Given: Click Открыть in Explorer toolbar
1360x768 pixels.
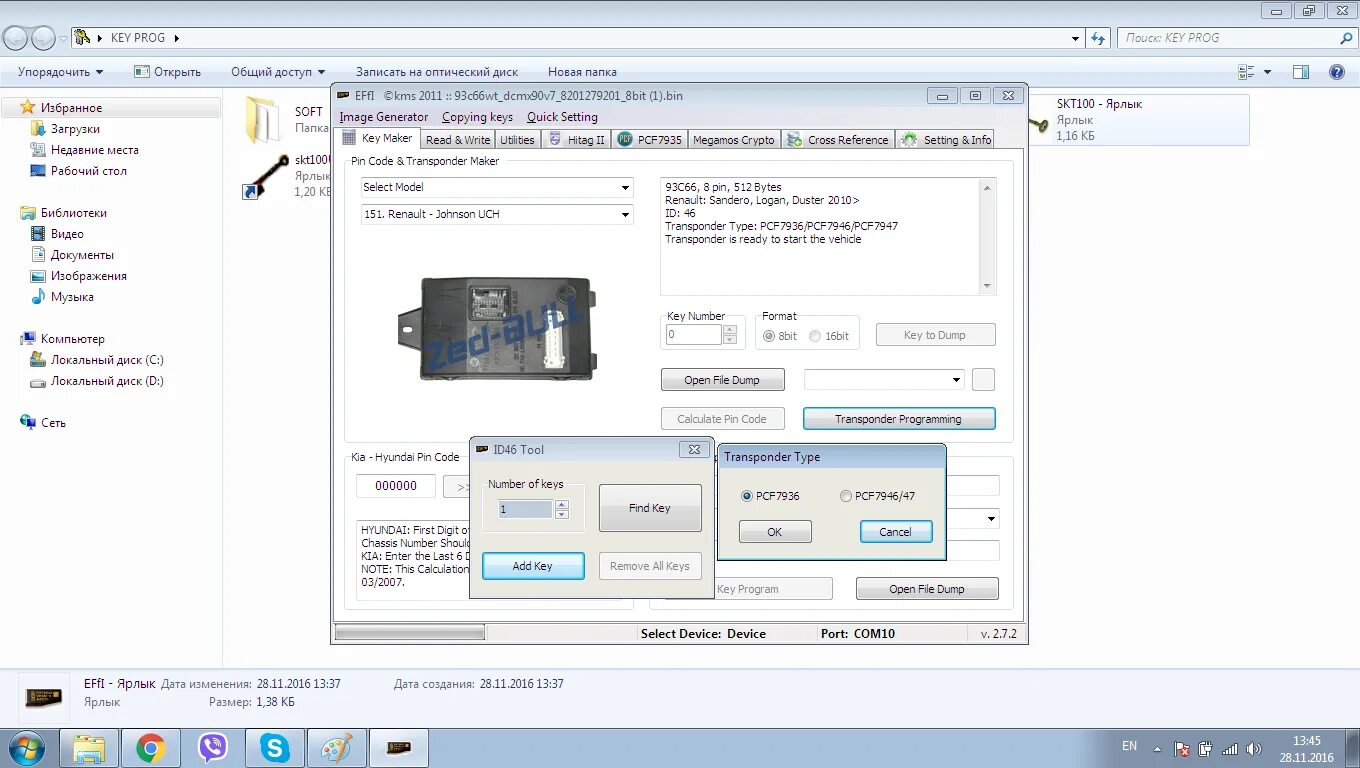Looking at the screenshot, I should (x=167, y=72).
